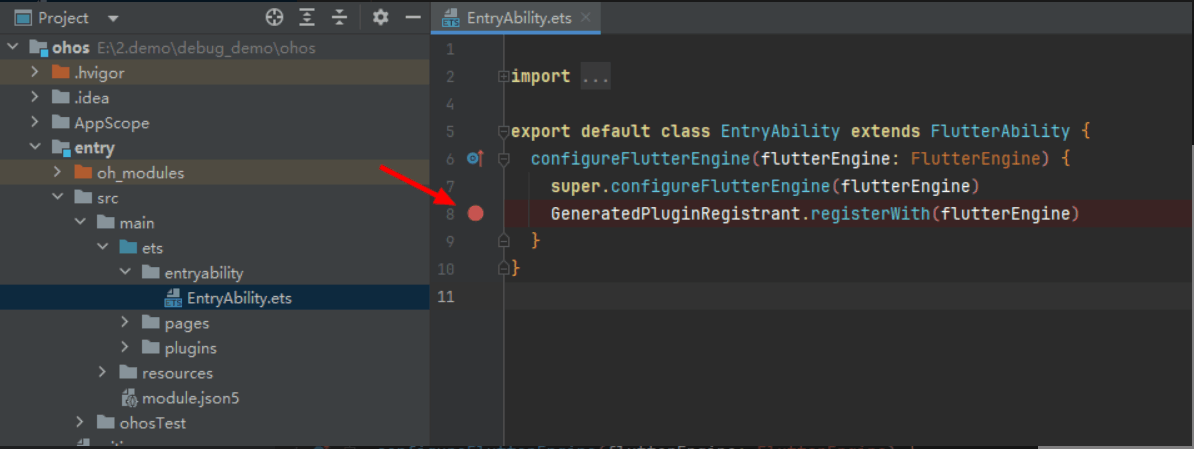Click the Collapse All toolbar icon
This screenshot has width=1194, height=449.
coord(340,17)
